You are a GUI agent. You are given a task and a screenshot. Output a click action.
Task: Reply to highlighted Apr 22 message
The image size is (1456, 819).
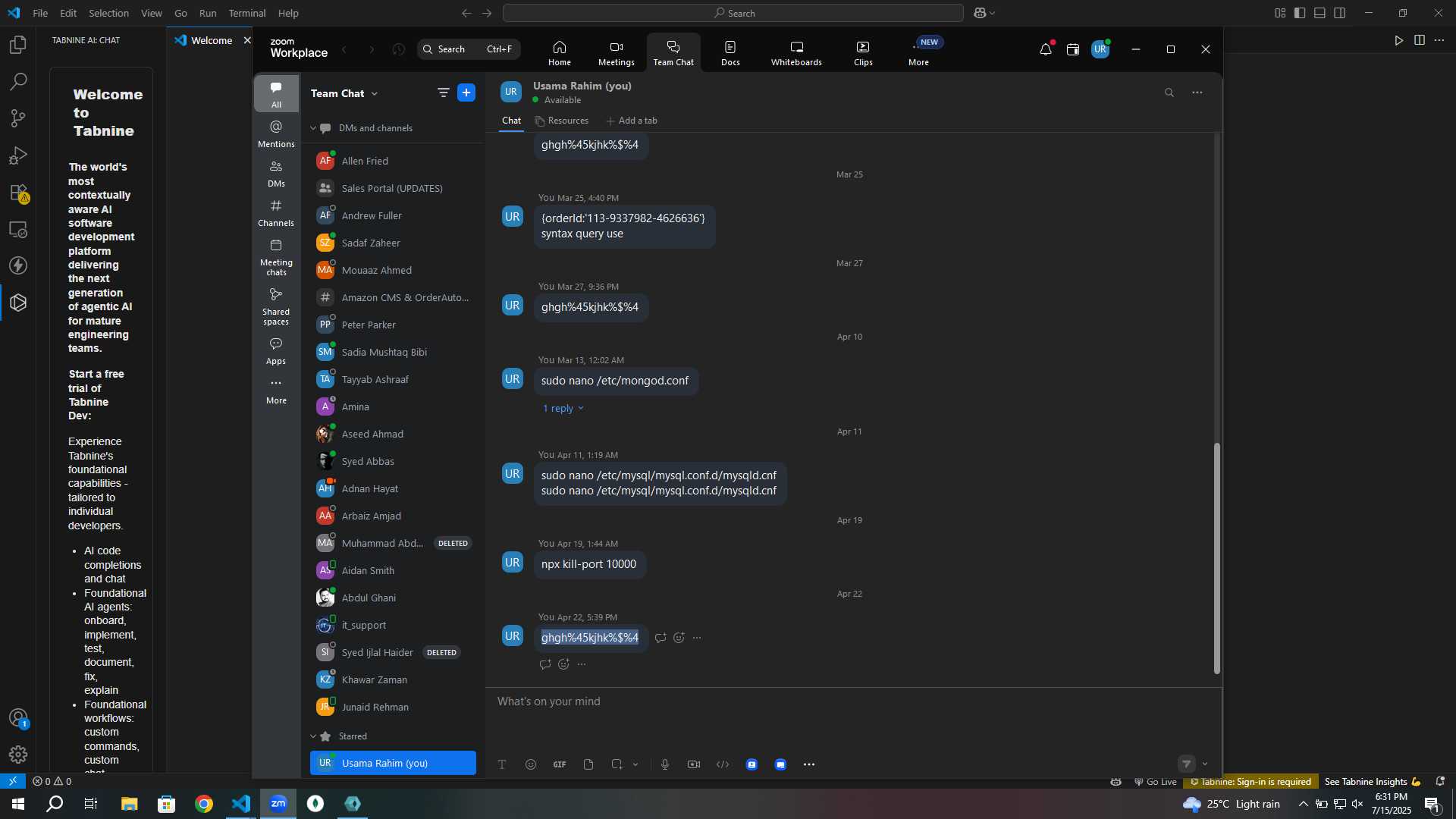(x=661, y=638)
